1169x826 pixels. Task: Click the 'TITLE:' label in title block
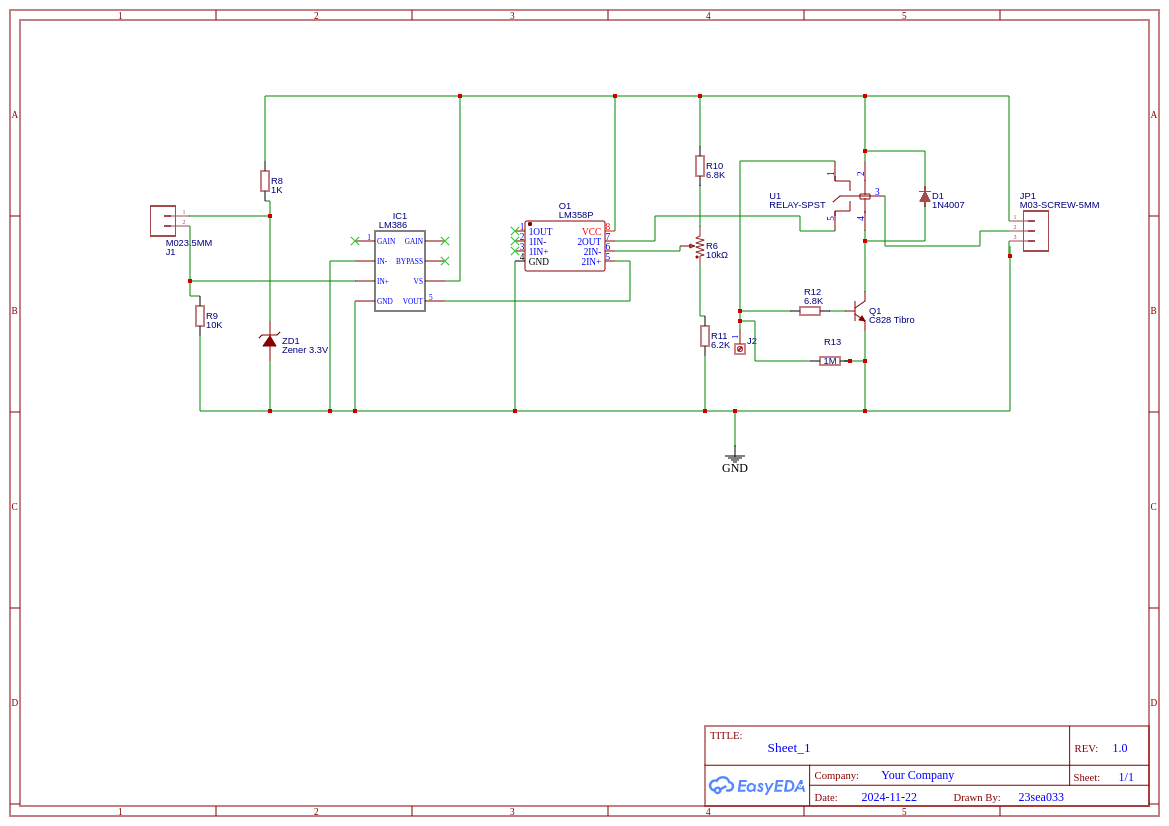click(x=725, y=735)
